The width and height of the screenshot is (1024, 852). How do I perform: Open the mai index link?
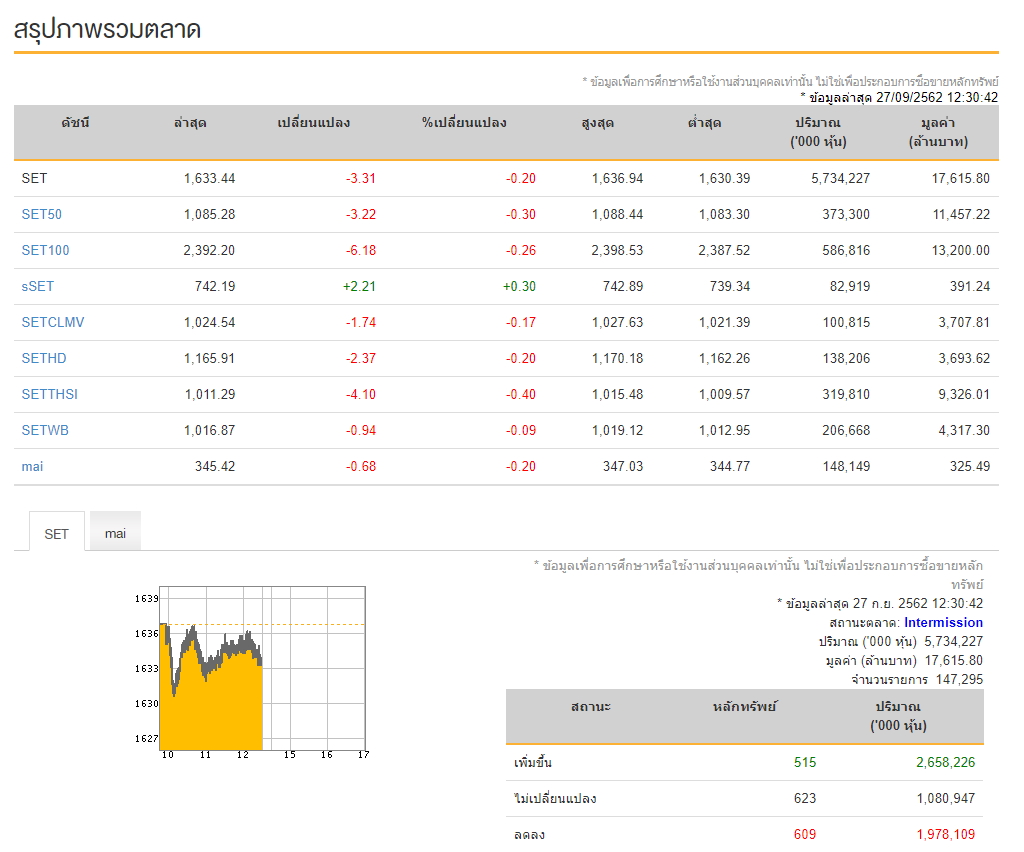tap(32, 466)
